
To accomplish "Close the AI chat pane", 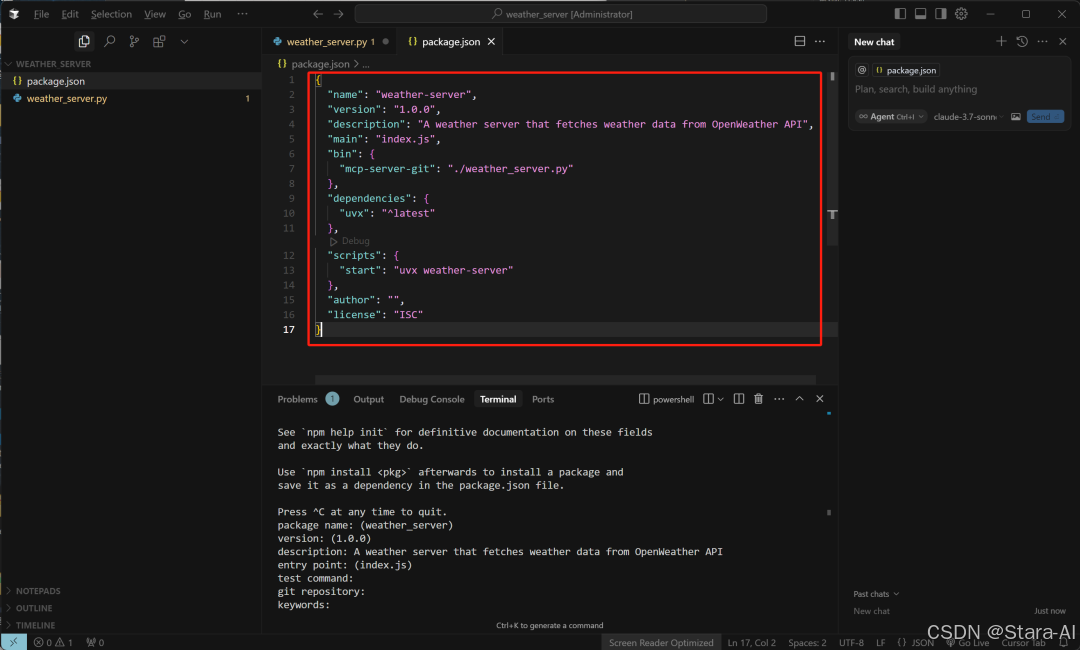I will (x=1063, y=41).
